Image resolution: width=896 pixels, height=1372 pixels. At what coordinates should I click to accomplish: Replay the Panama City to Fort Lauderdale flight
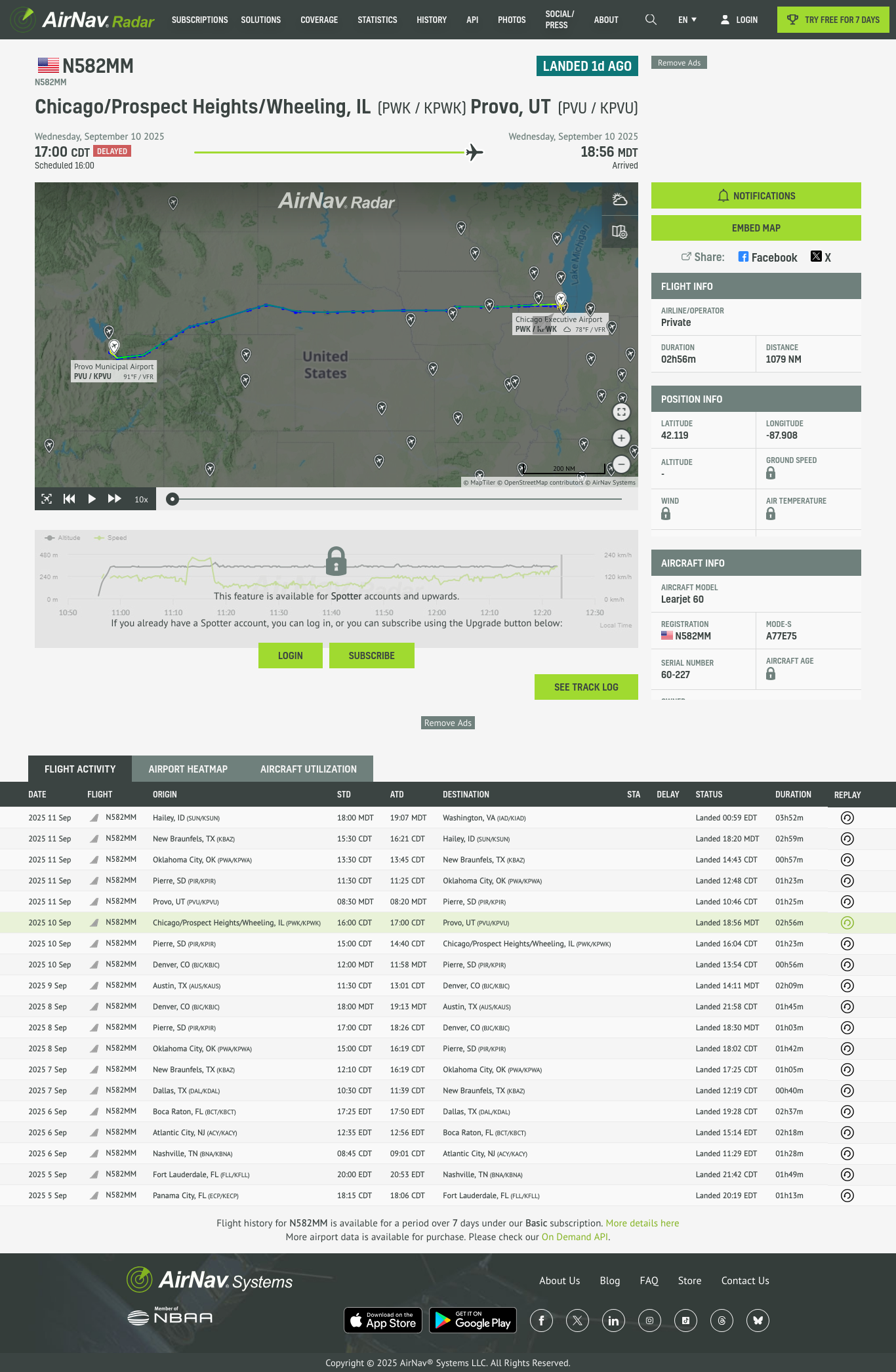[x=847, y=1196]
